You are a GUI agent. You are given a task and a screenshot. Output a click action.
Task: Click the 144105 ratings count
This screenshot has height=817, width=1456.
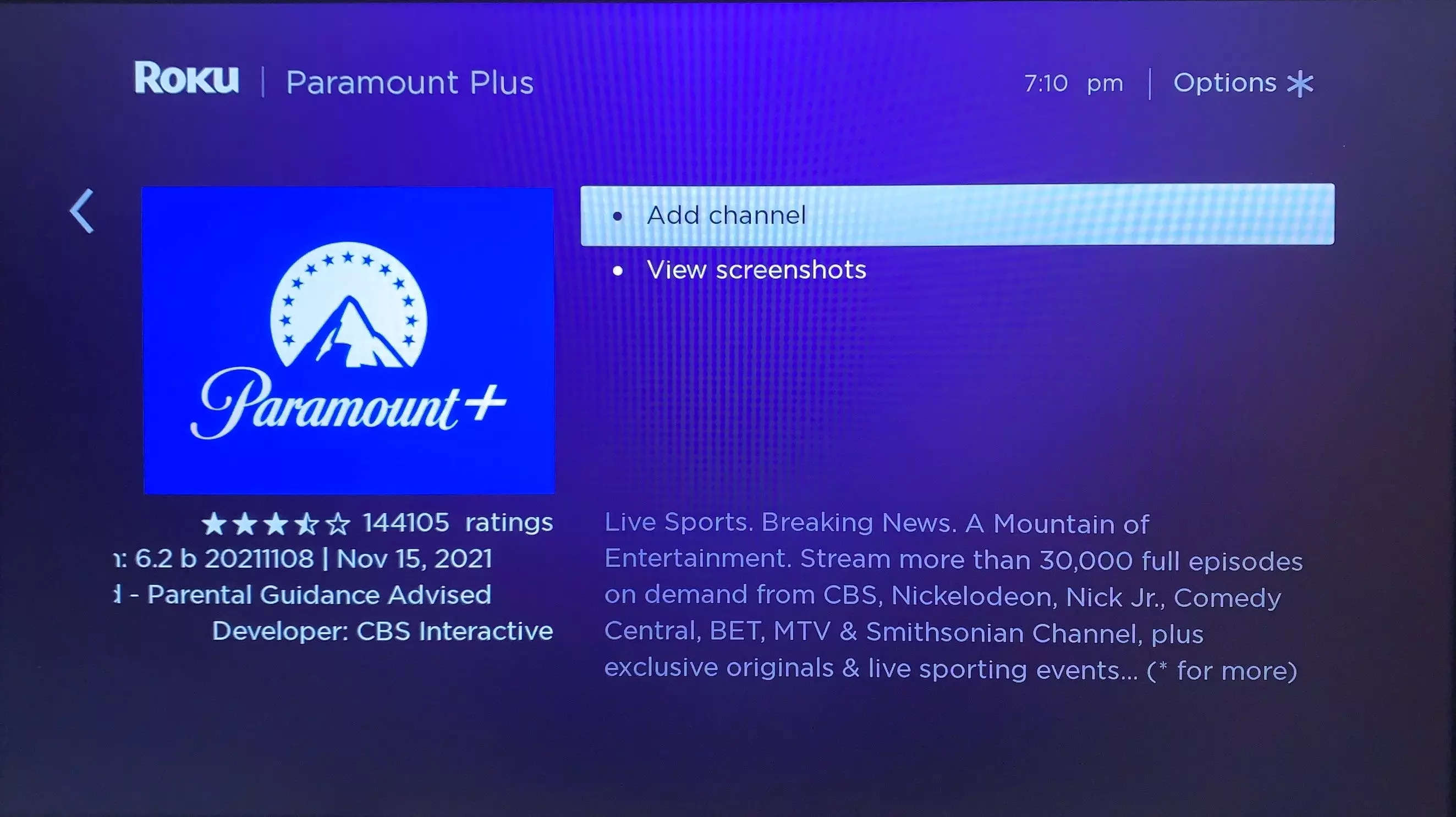[x=455, y=522]
